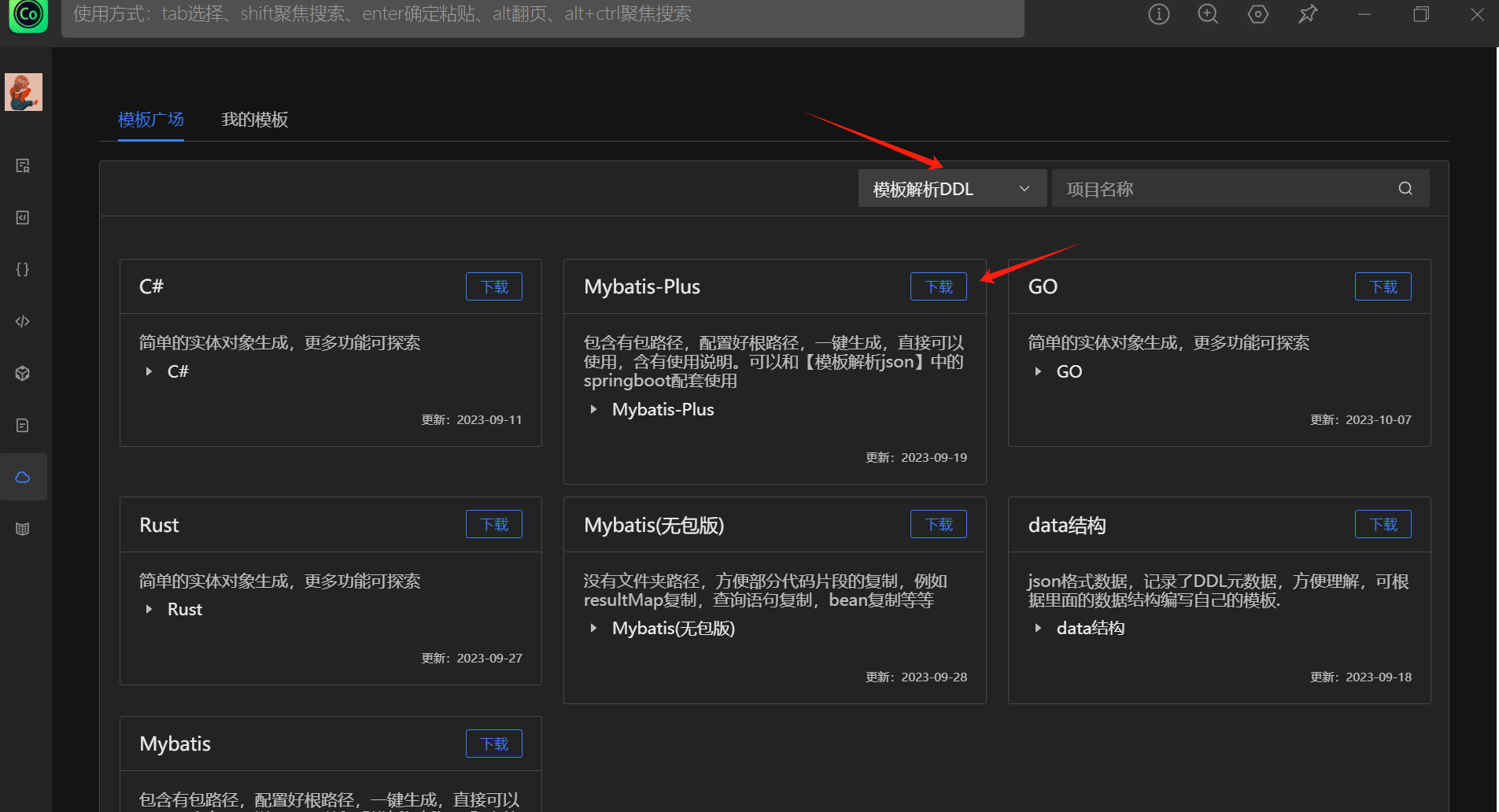The width and height of the screenshot is (1499, 812).
Task: Expand the C# tree node
Action: [x=149, y=371]
